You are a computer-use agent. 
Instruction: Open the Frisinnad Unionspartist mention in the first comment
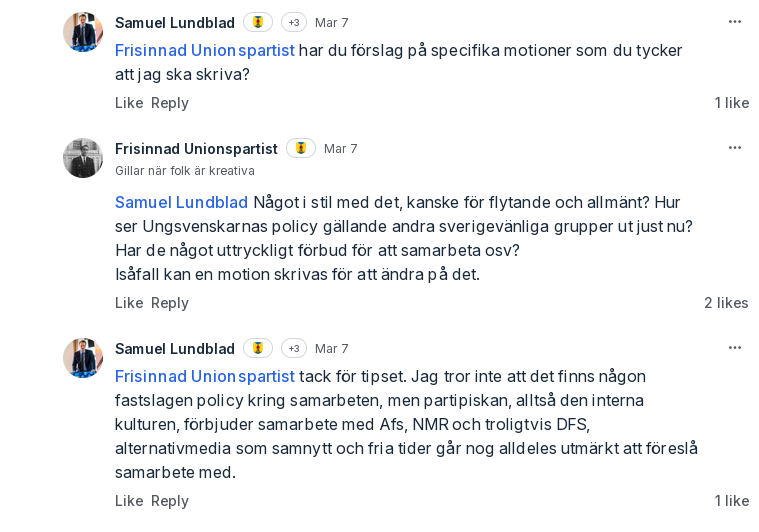coord(205,50)
